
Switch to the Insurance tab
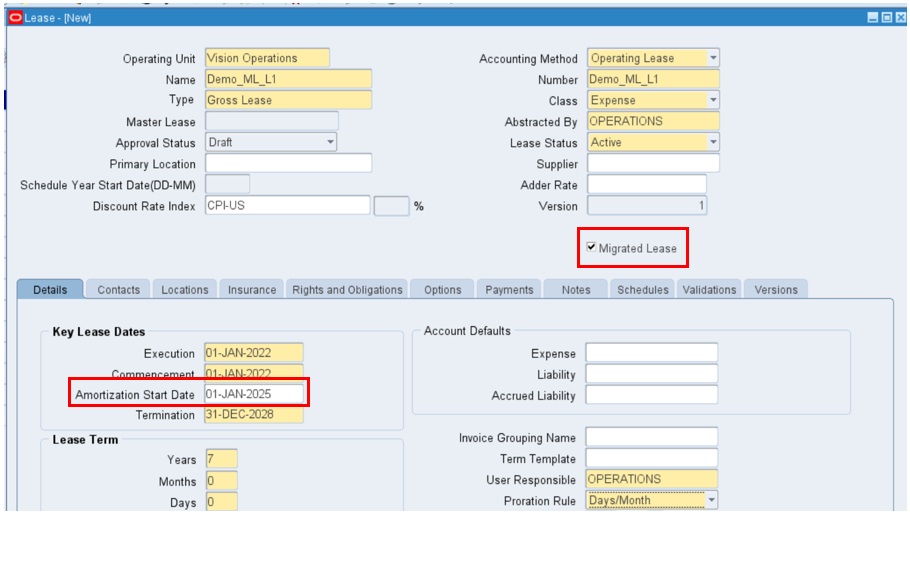[x=252, y=290]
